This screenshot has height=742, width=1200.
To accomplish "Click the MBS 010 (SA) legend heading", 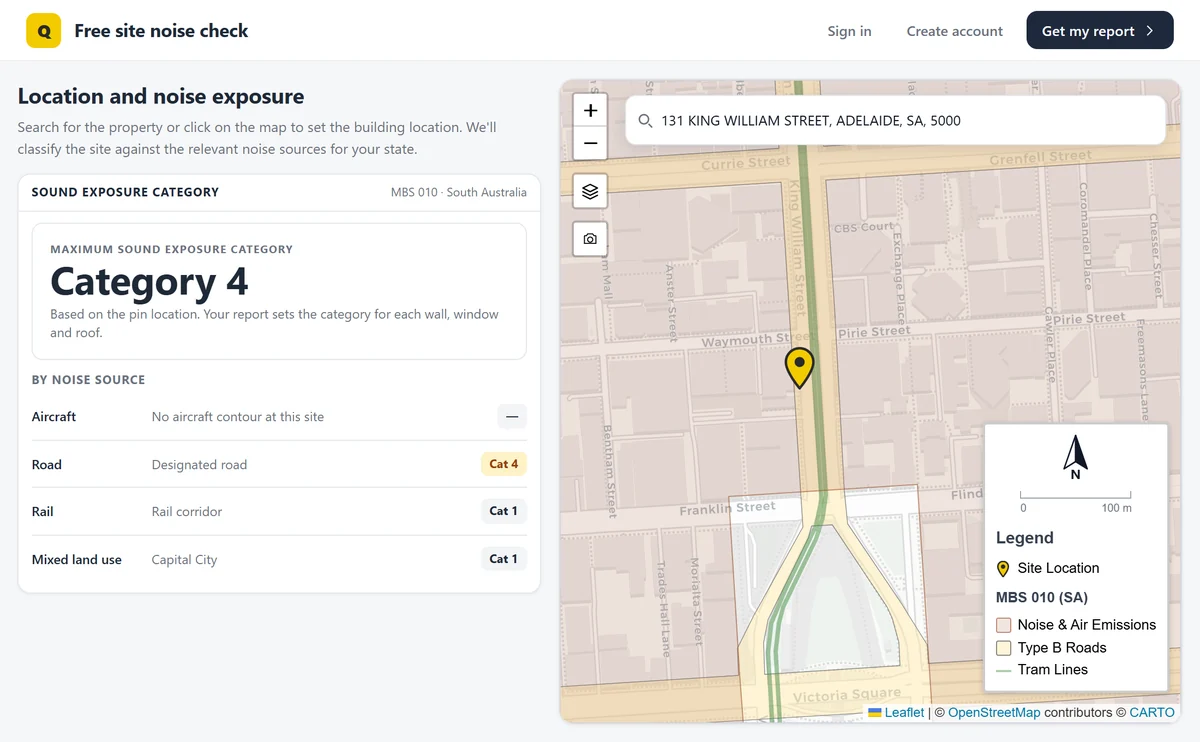I will (1042, 598).
